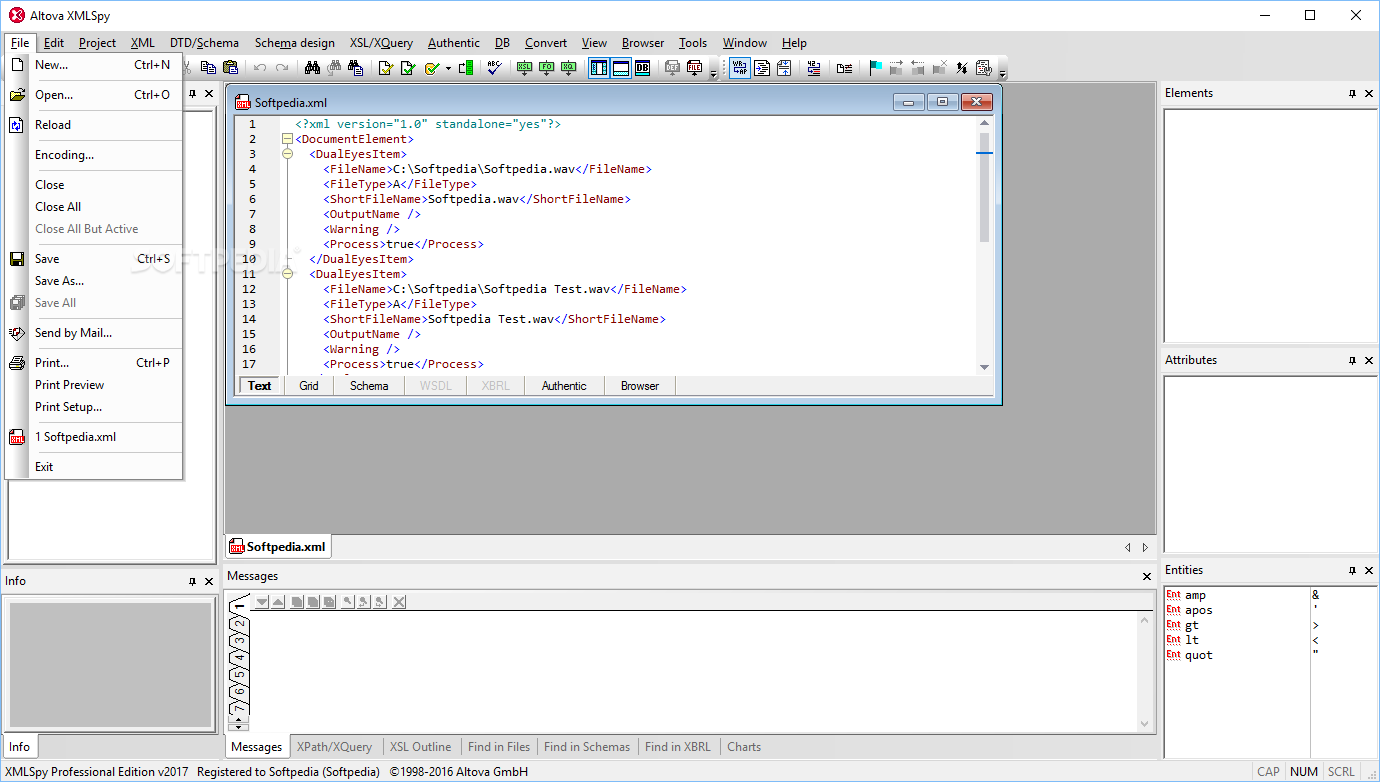Pin the Entities panel with pushpin
1380x782 pixels.
[x=1352, y=570]
